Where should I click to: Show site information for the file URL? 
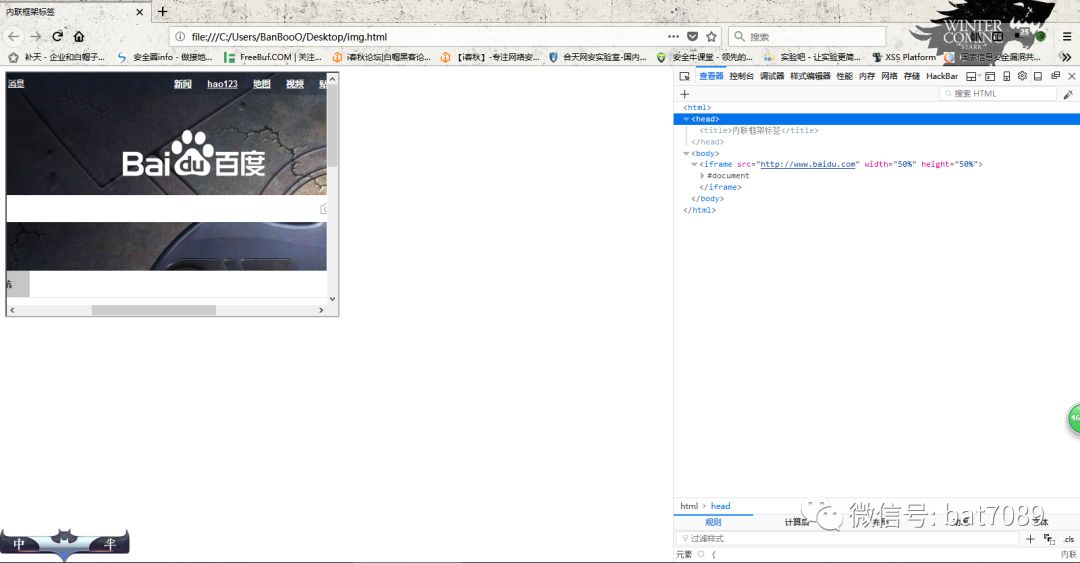tap(180, 37)
